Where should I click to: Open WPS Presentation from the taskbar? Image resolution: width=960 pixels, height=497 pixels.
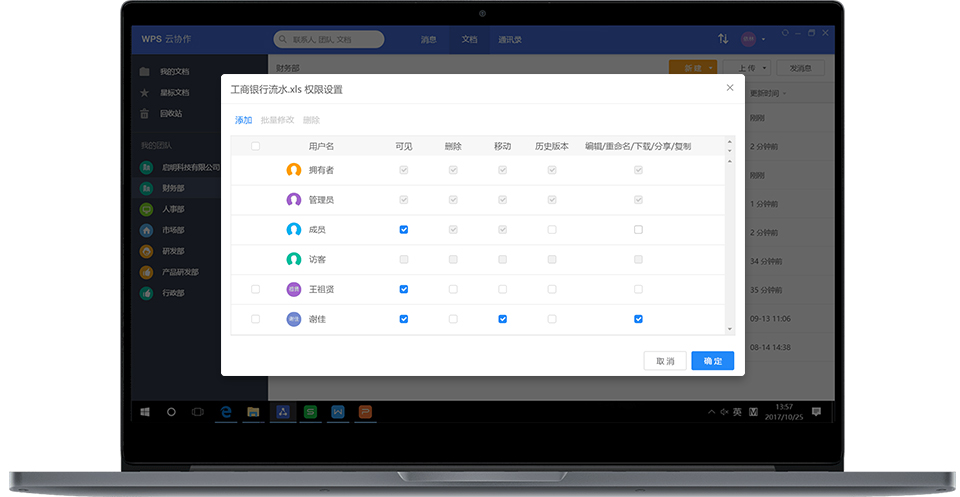(x=366, y=411)
